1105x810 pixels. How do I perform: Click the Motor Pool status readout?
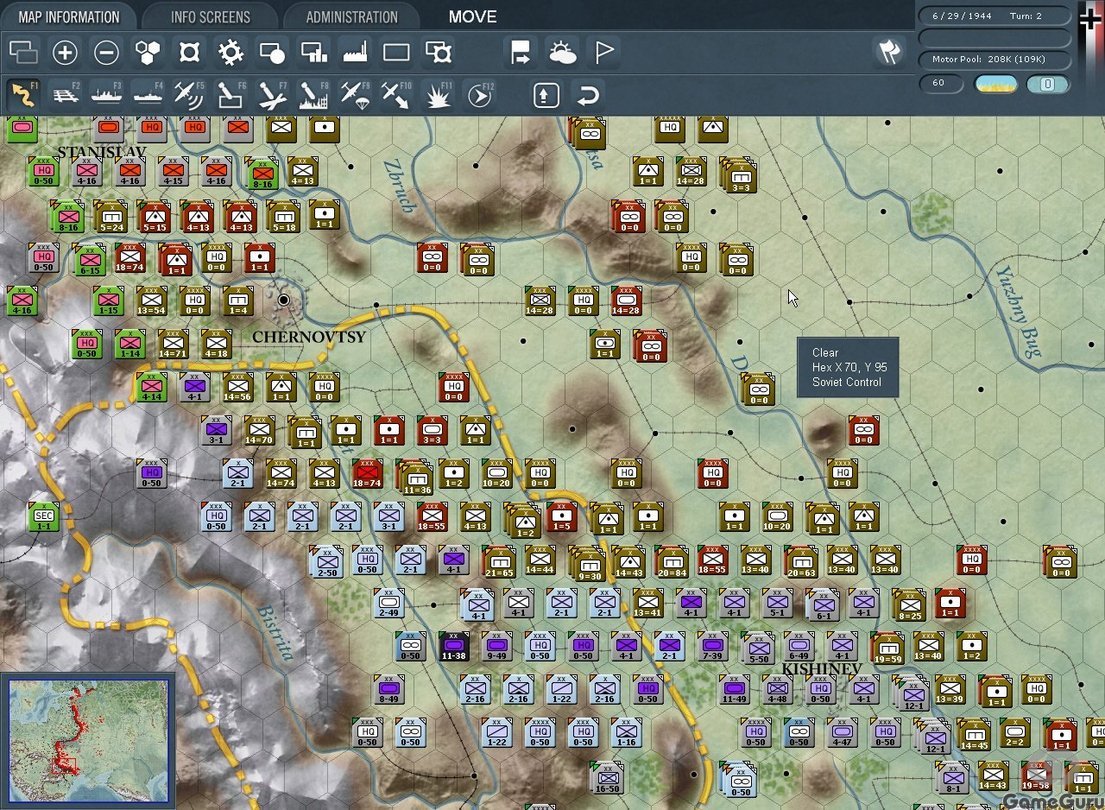pos(996,59)
